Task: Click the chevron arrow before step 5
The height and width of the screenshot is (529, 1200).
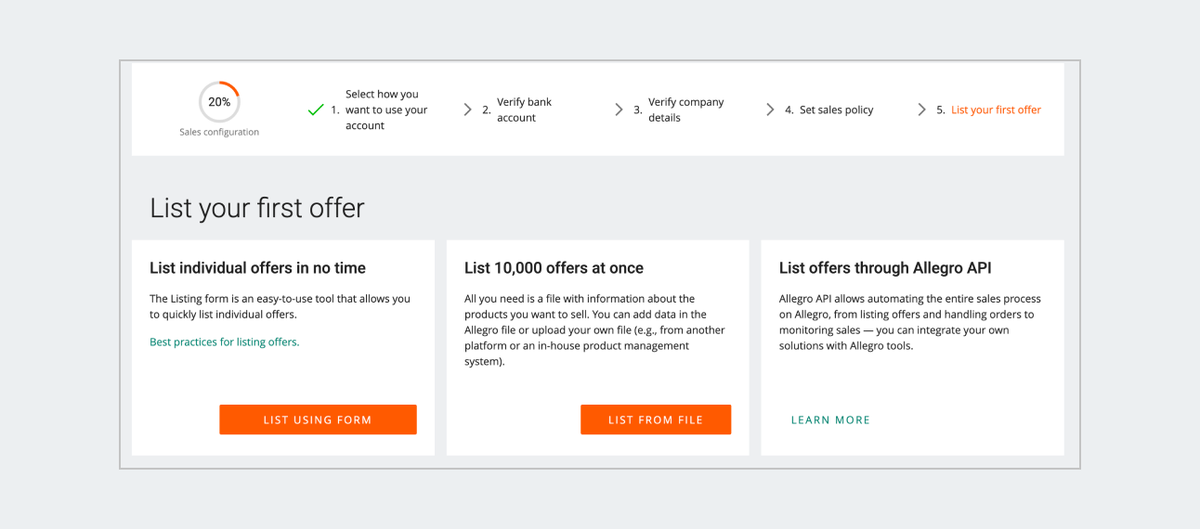Action: (x=922, y=110)
